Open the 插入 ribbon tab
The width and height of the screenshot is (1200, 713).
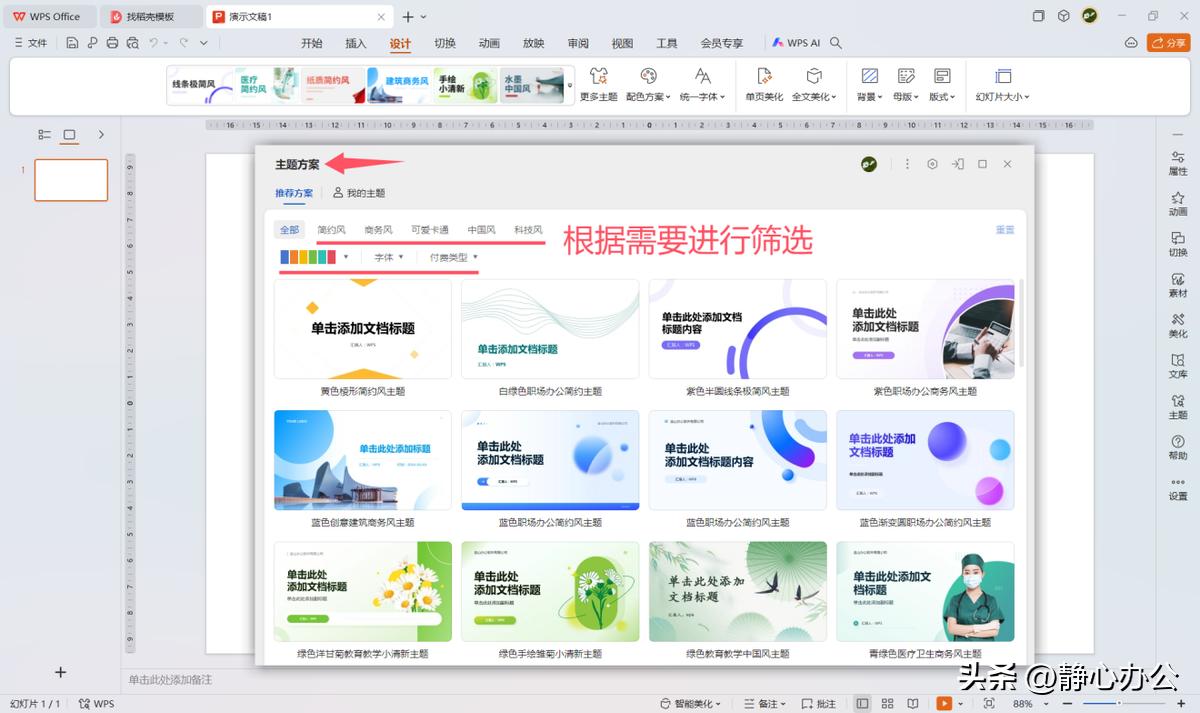pos(355,43)
